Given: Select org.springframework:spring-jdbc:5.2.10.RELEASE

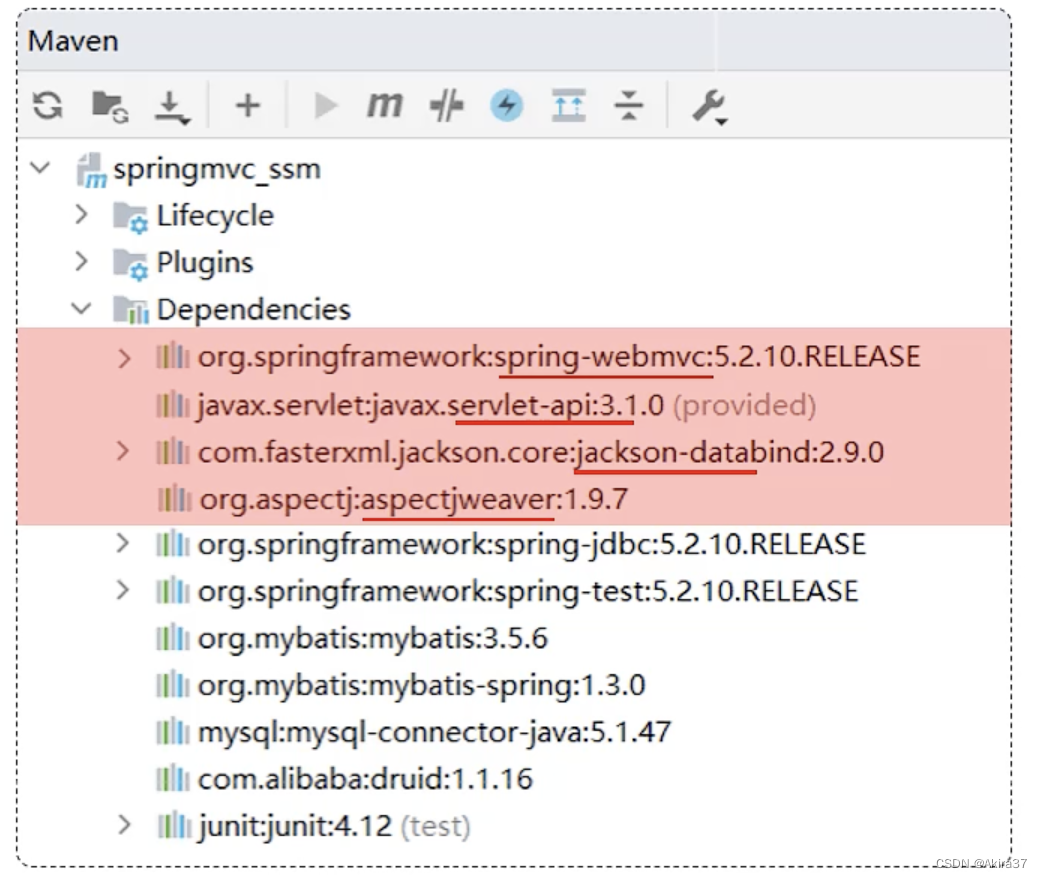Looking at the screenshot, I should click(x=532, y=544).
